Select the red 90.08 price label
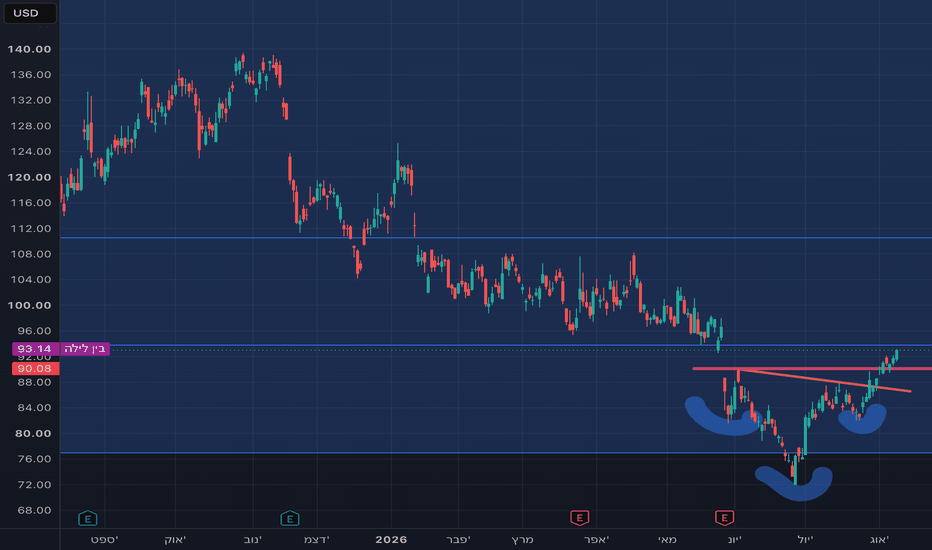Image resolution: width=932 pixels, height=550 pixels. (x=35, y=369)
